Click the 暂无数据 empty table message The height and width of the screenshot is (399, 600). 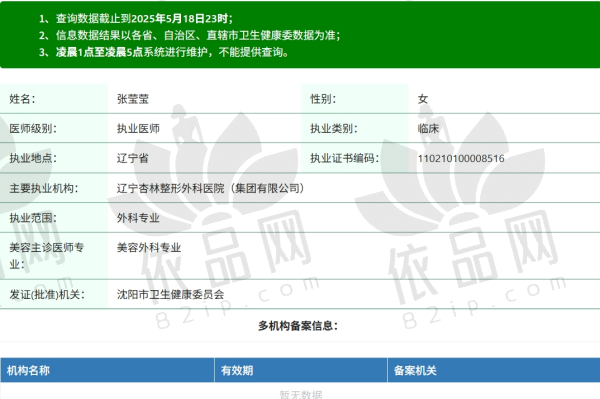point(301,394)
